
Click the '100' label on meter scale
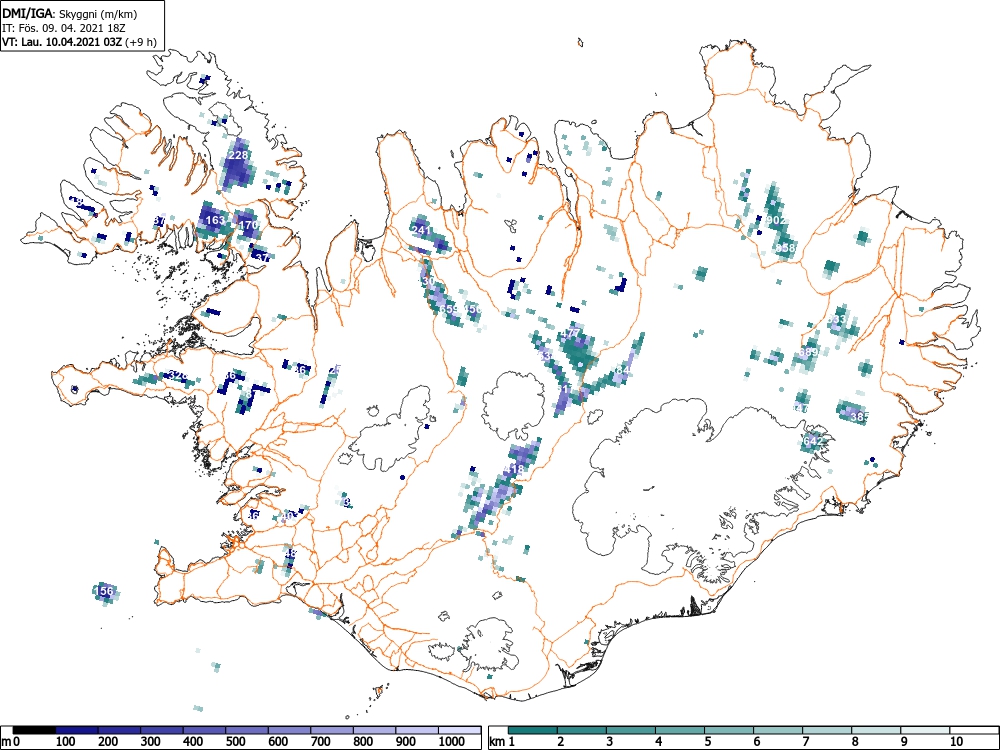[x=66, y=742]
